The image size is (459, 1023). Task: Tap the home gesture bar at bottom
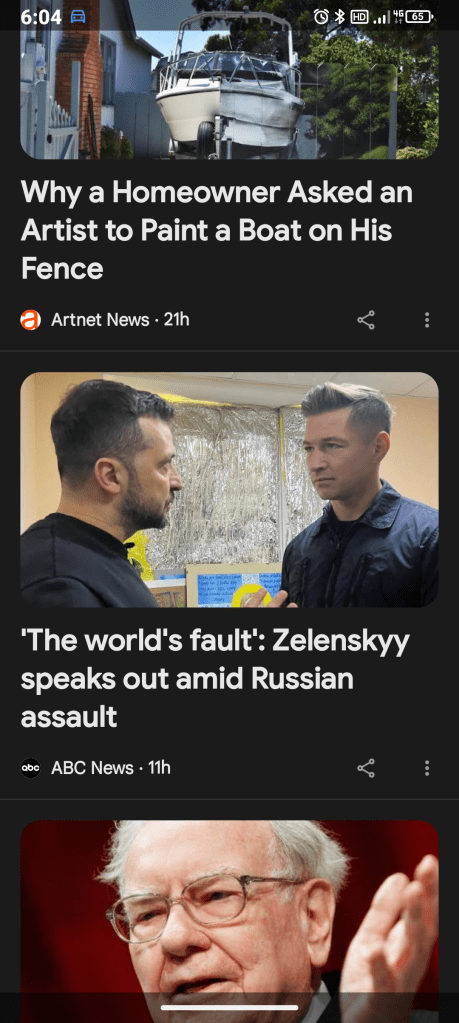click(230, 1007)
